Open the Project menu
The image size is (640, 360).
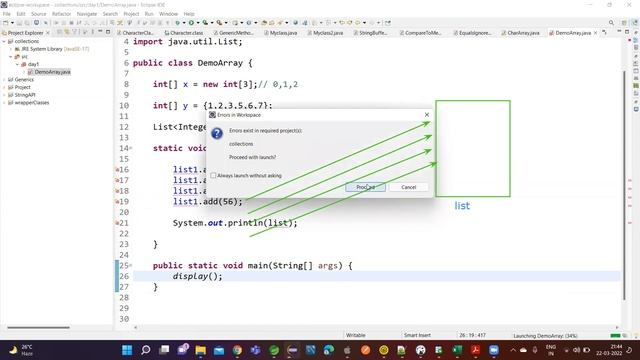click(x=131, y=14)
